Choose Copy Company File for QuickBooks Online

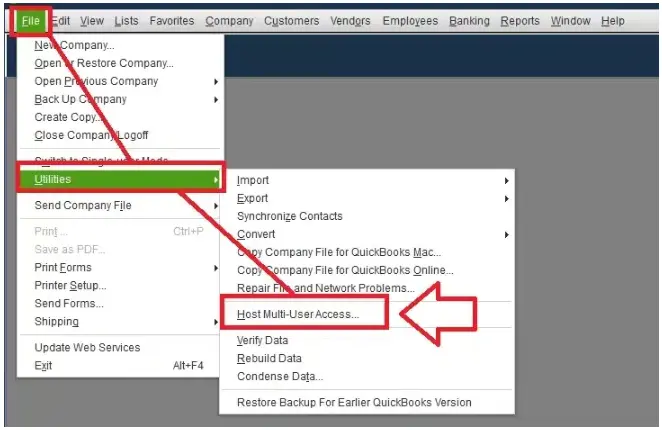[366, 270]
